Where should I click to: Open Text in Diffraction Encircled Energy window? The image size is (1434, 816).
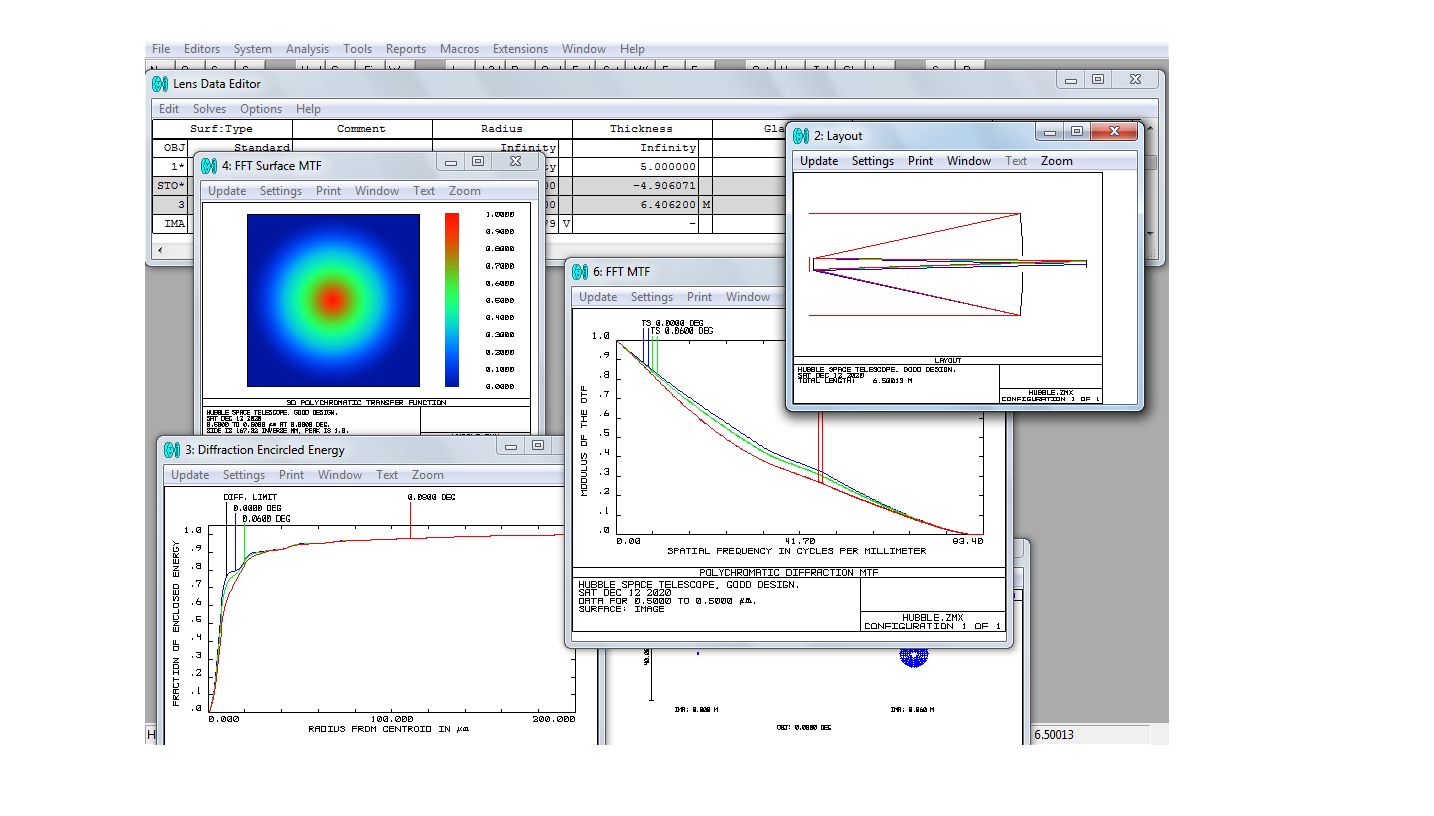tap(387, 475)
